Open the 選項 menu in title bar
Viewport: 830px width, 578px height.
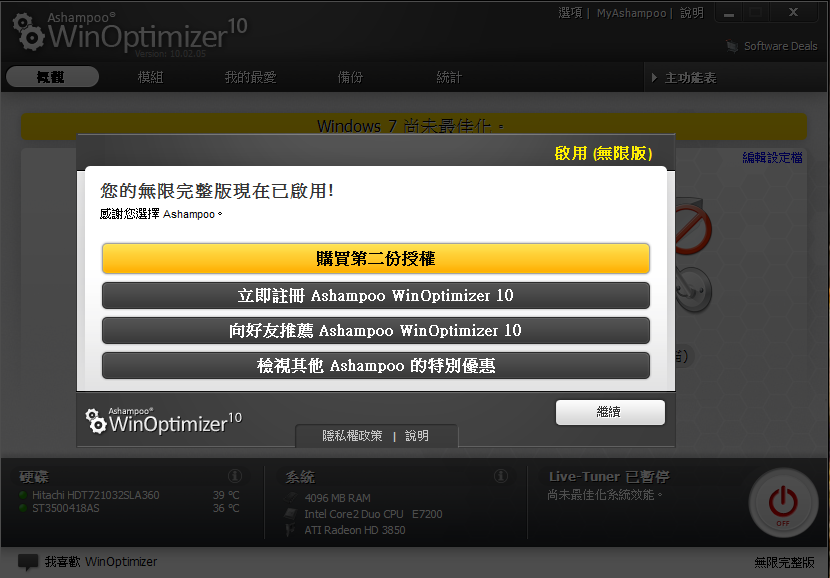coord(570,13)
